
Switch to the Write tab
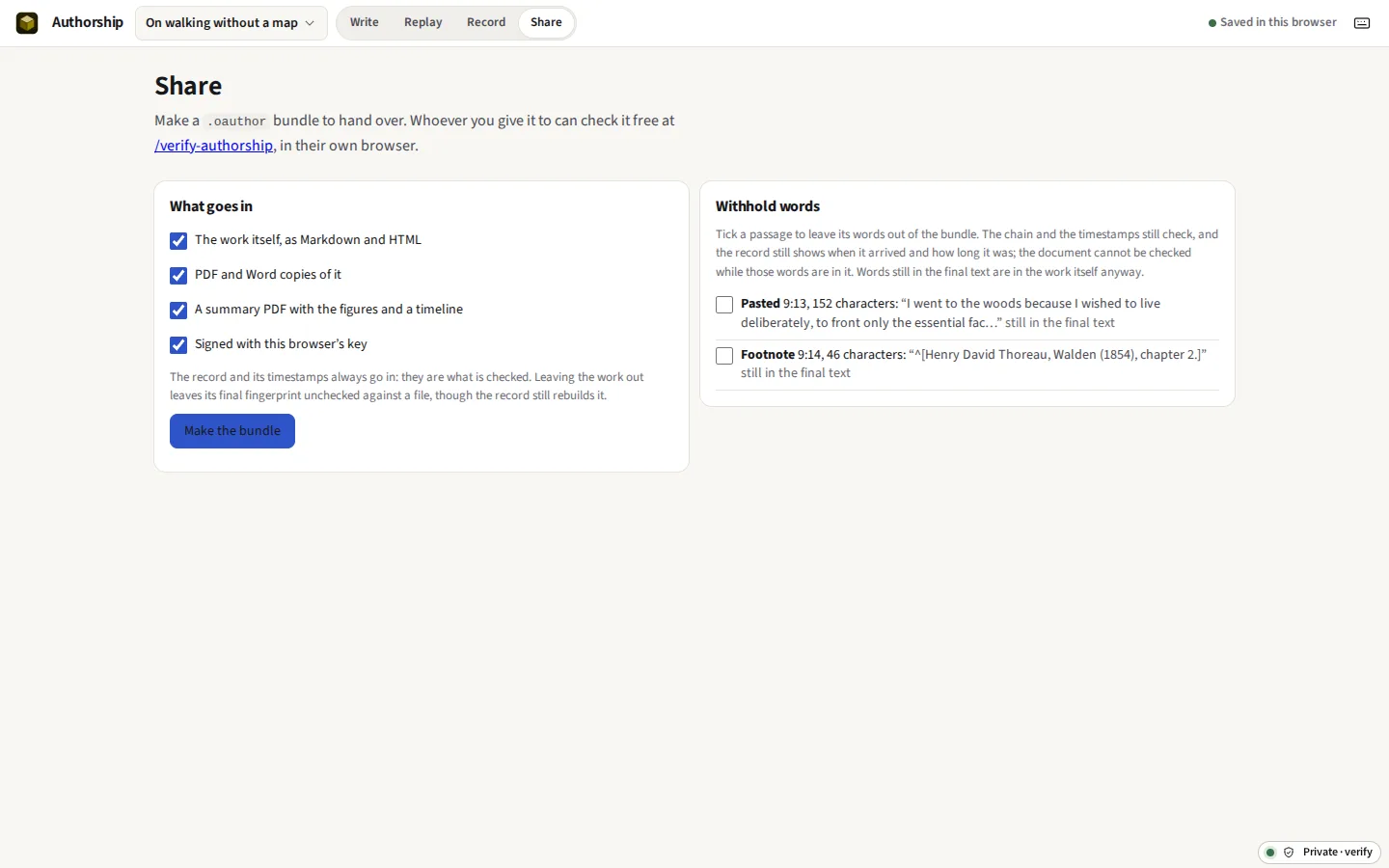coord(365,22)
